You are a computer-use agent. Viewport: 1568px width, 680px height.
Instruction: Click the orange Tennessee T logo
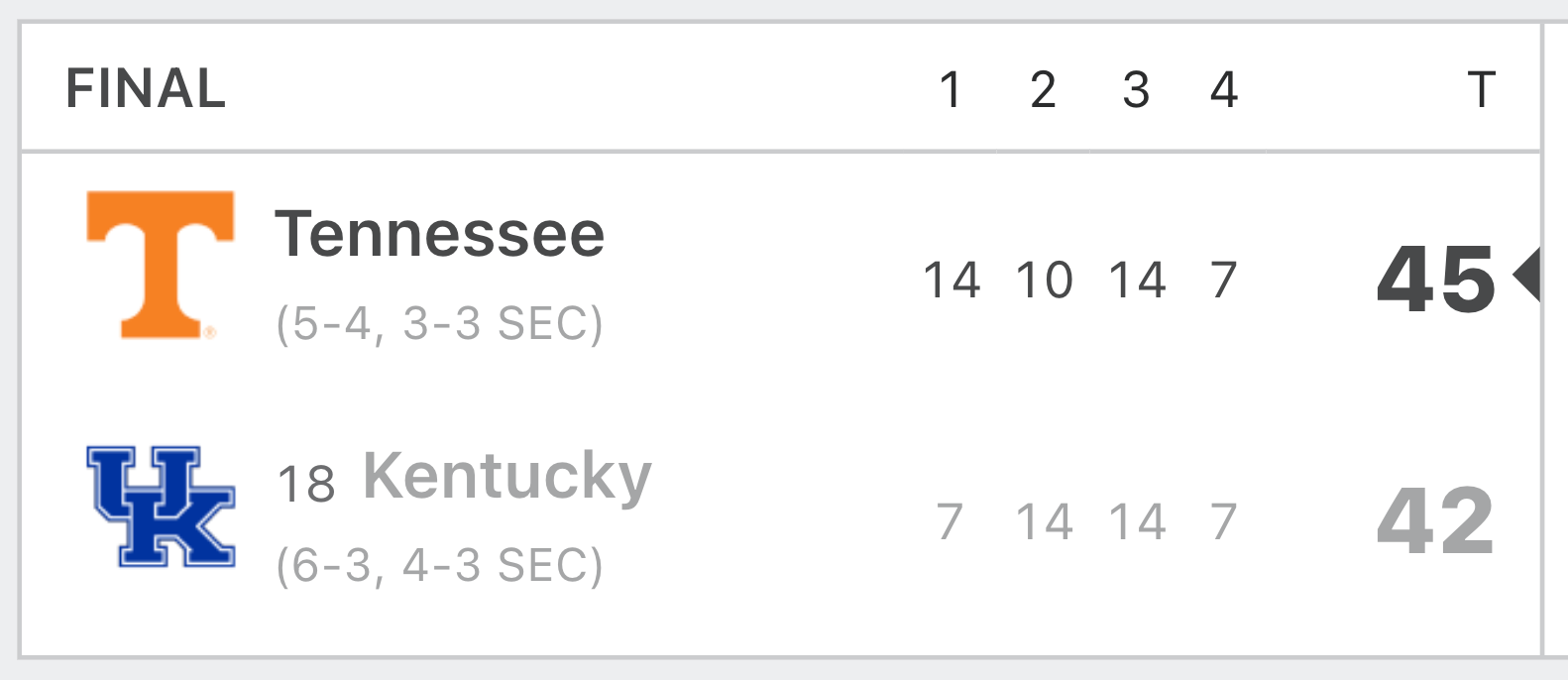click(161, 265)
